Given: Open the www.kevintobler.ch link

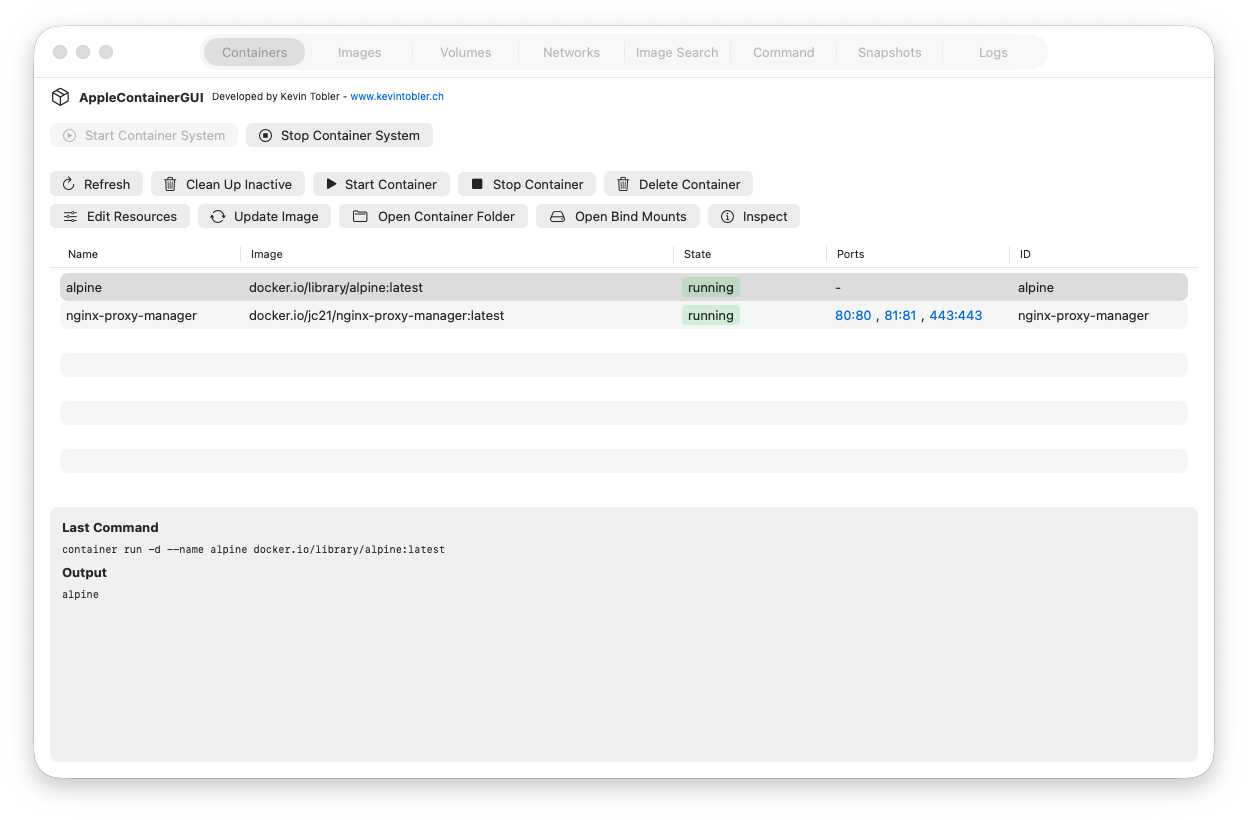Looking at the screenshot, I should point(397,97).
